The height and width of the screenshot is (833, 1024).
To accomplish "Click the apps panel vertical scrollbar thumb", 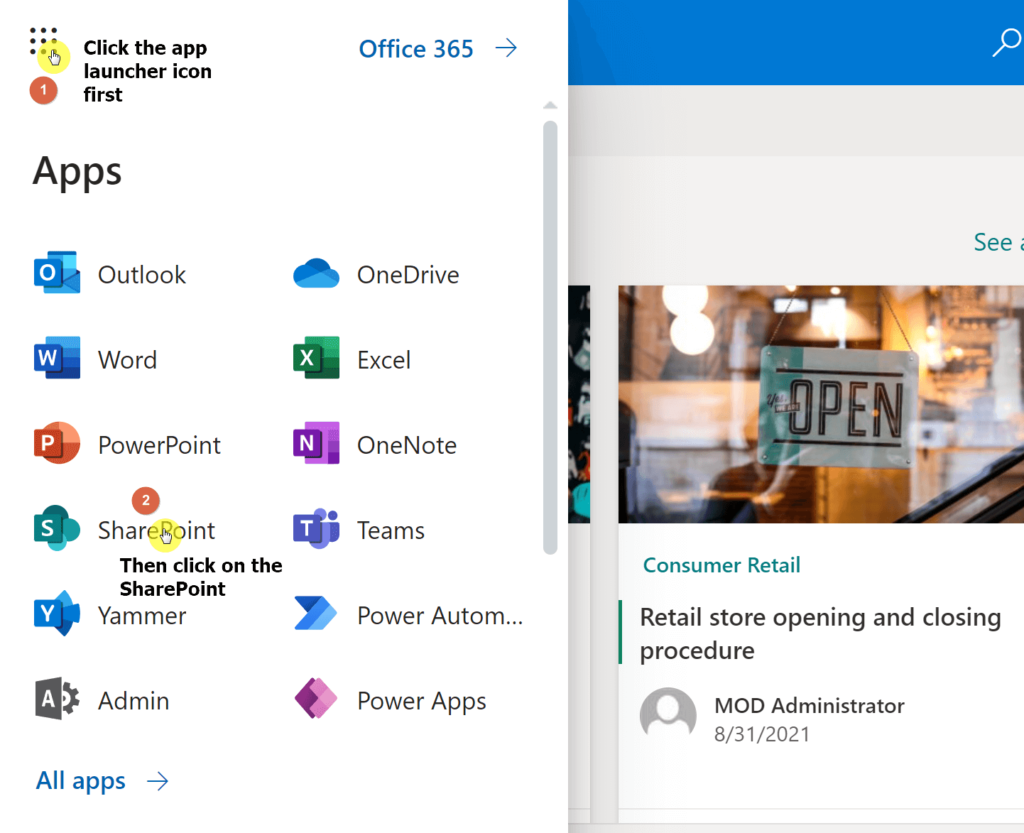I will 550,338.
